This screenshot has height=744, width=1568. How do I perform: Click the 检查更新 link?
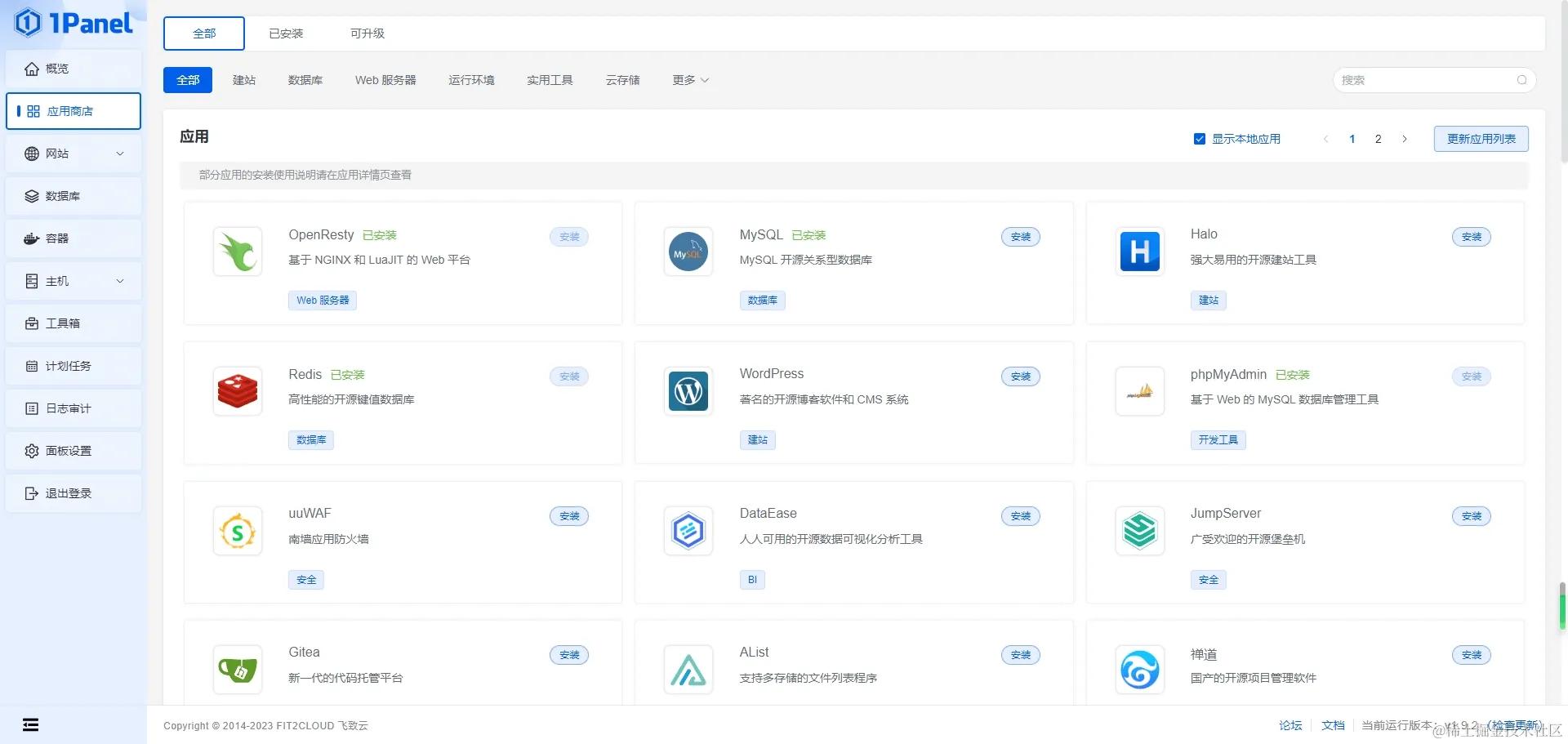tap(1515, 725)
